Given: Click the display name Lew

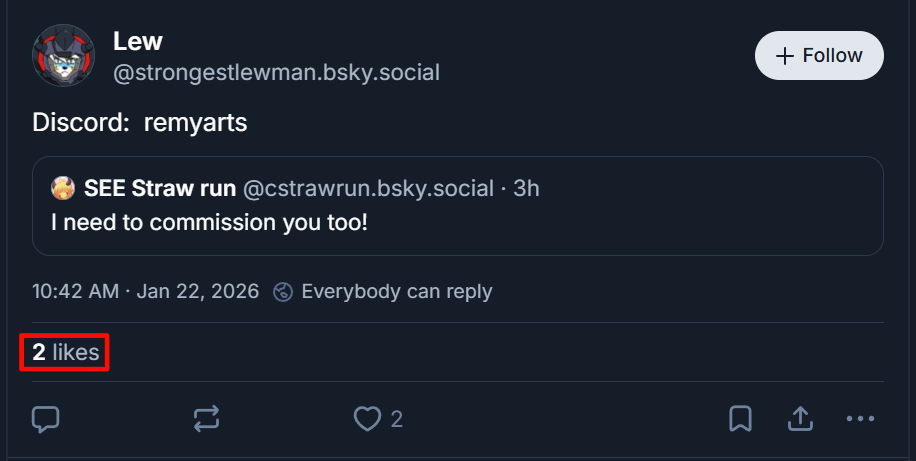Looking at the screenshot, I should [x=138, y=41].
